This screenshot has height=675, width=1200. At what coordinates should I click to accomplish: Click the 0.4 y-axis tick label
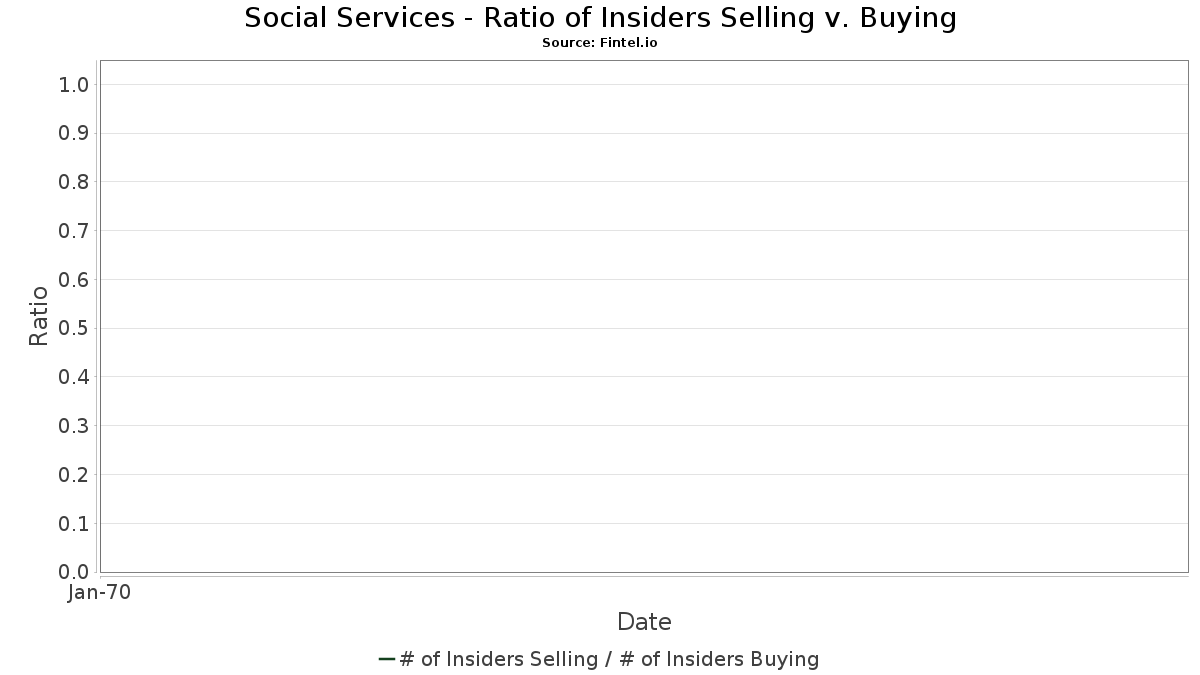75,377
